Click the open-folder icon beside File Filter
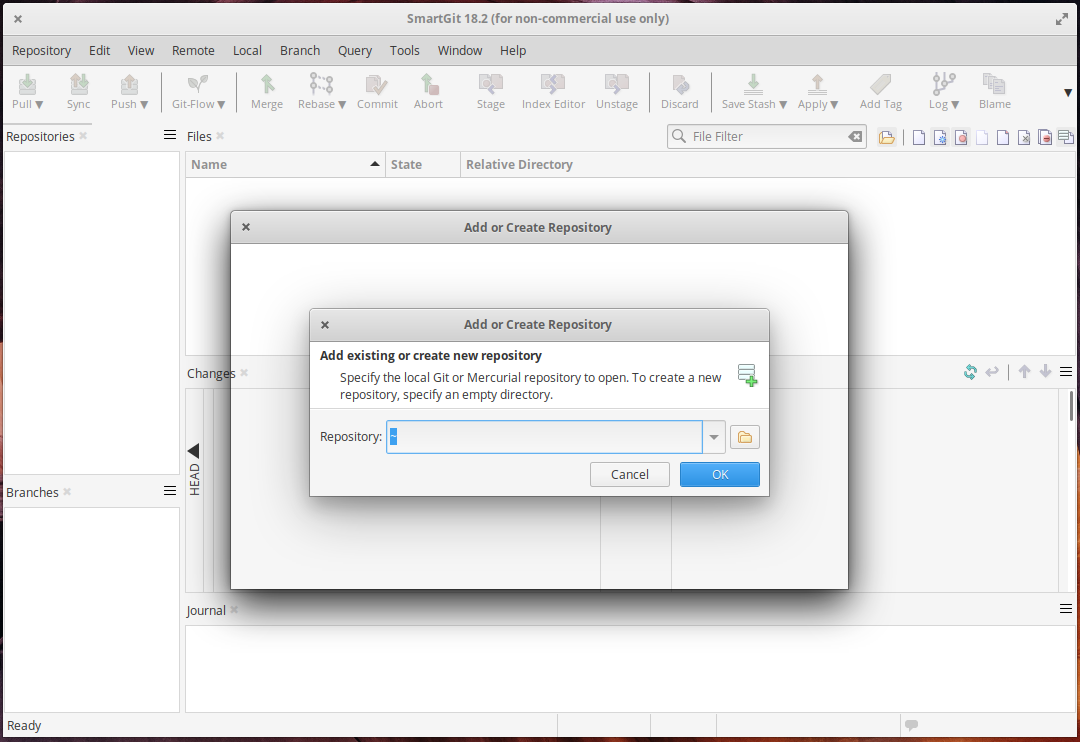Viewport: 1080px width, 742px height. coord(886,137)
